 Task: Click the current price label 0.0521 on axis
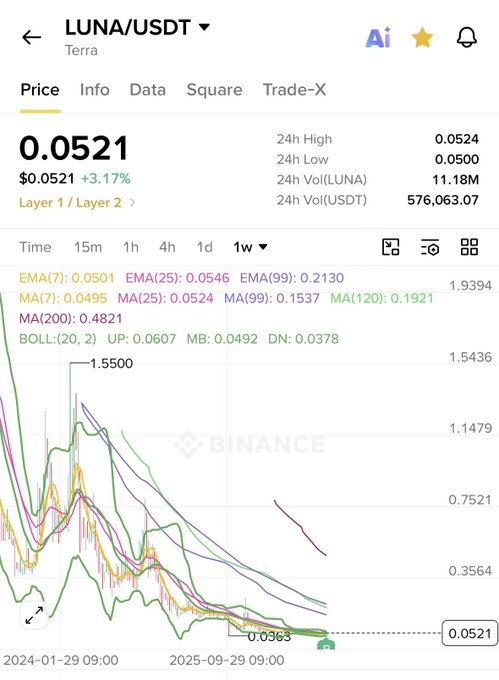(470, 633)
